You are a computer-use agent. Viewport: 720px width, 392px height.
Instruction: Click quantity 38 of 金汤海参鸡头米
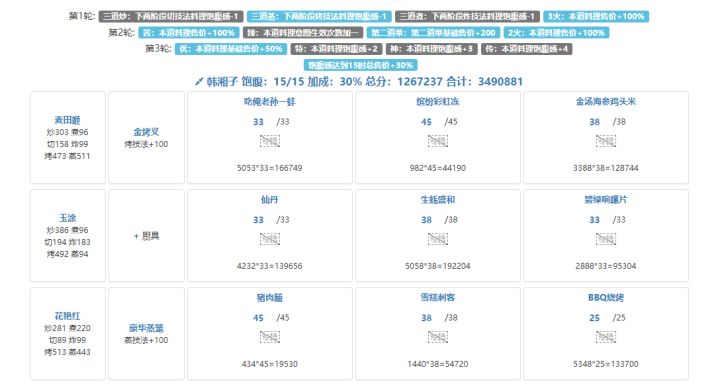click(595, 122)
